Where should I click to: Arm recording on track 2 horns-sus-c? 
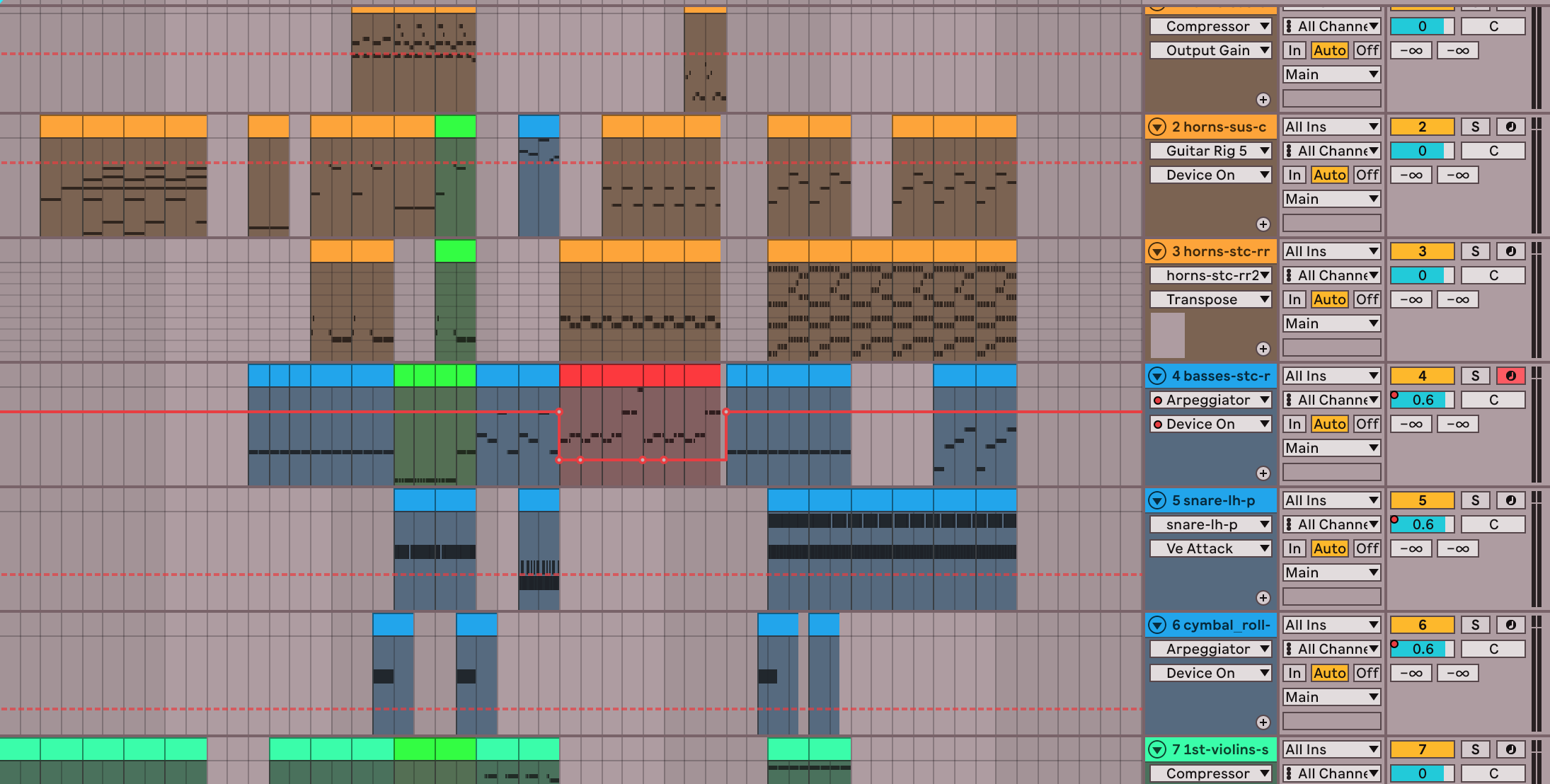pos(1510,127)
